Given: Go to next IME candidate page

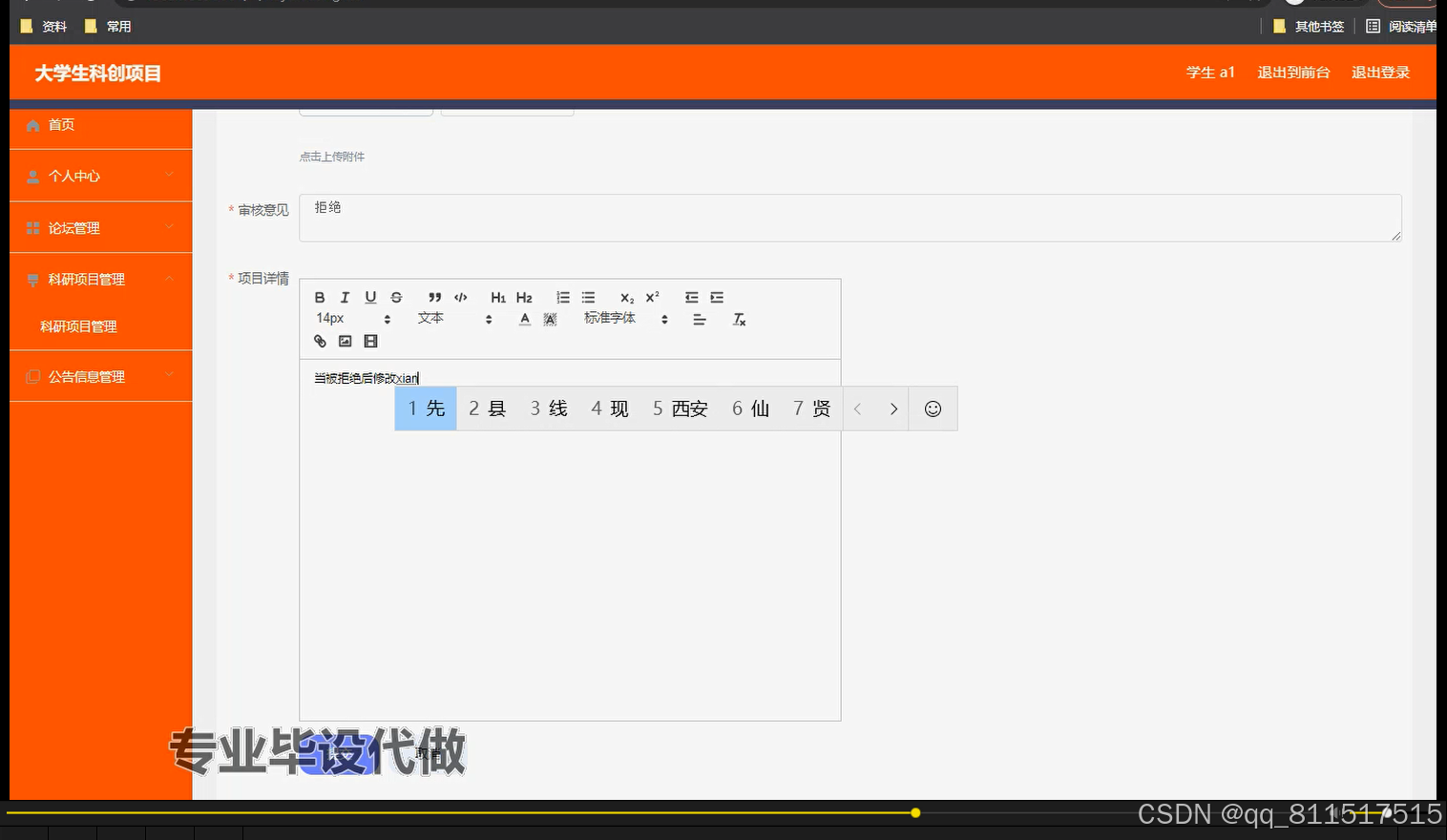Looking at the screenshot, I should coord(893,409).
